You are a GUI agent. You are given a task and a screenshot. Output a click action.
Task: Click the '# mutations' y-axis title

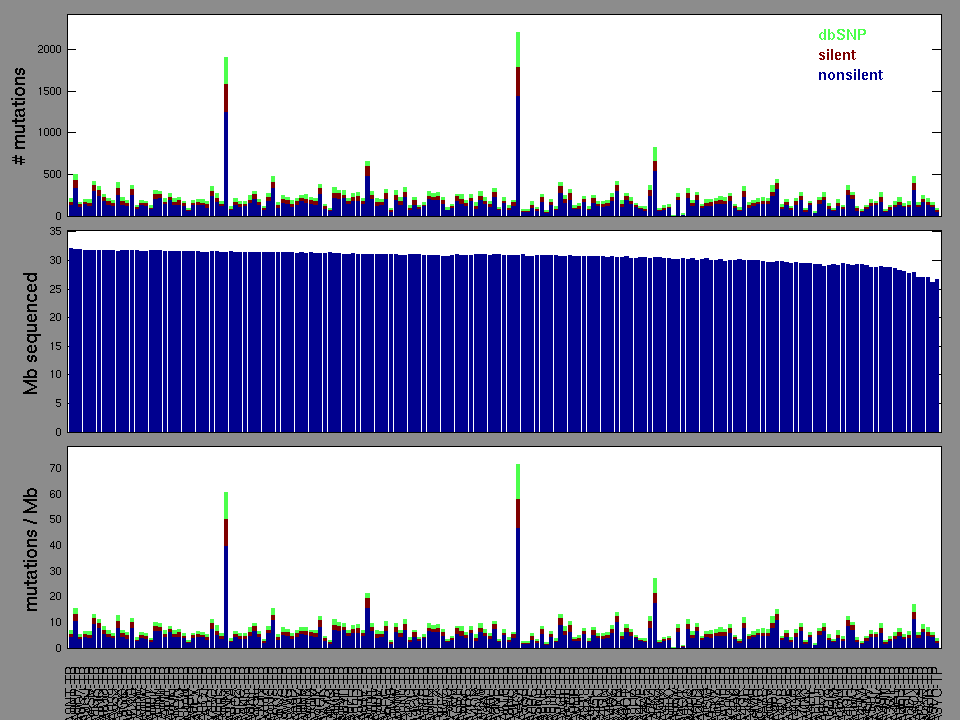[x=19, y=117]
